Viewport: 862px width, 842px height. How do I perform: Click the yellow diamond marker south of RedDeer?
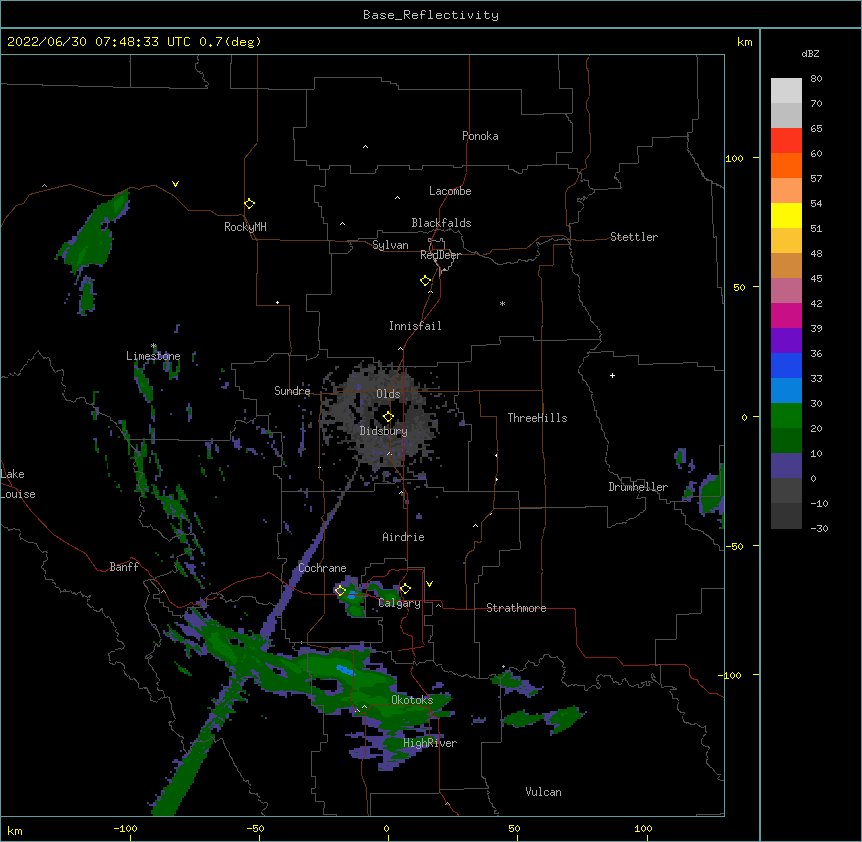pos(426,280)
